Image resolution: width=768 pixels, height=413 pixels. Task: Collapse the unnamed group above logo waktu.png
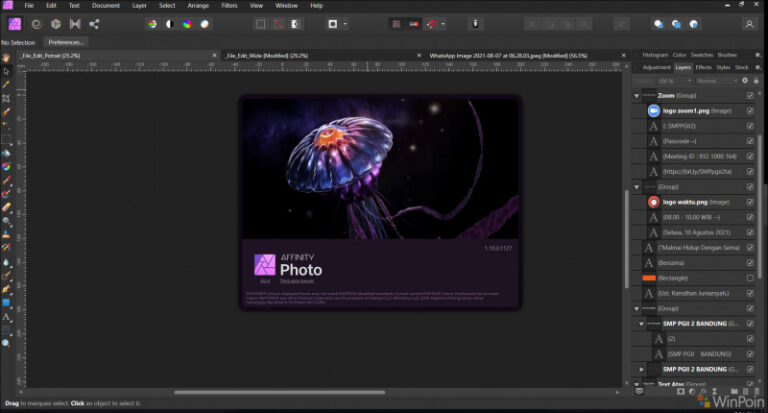(x=637, y=187)
